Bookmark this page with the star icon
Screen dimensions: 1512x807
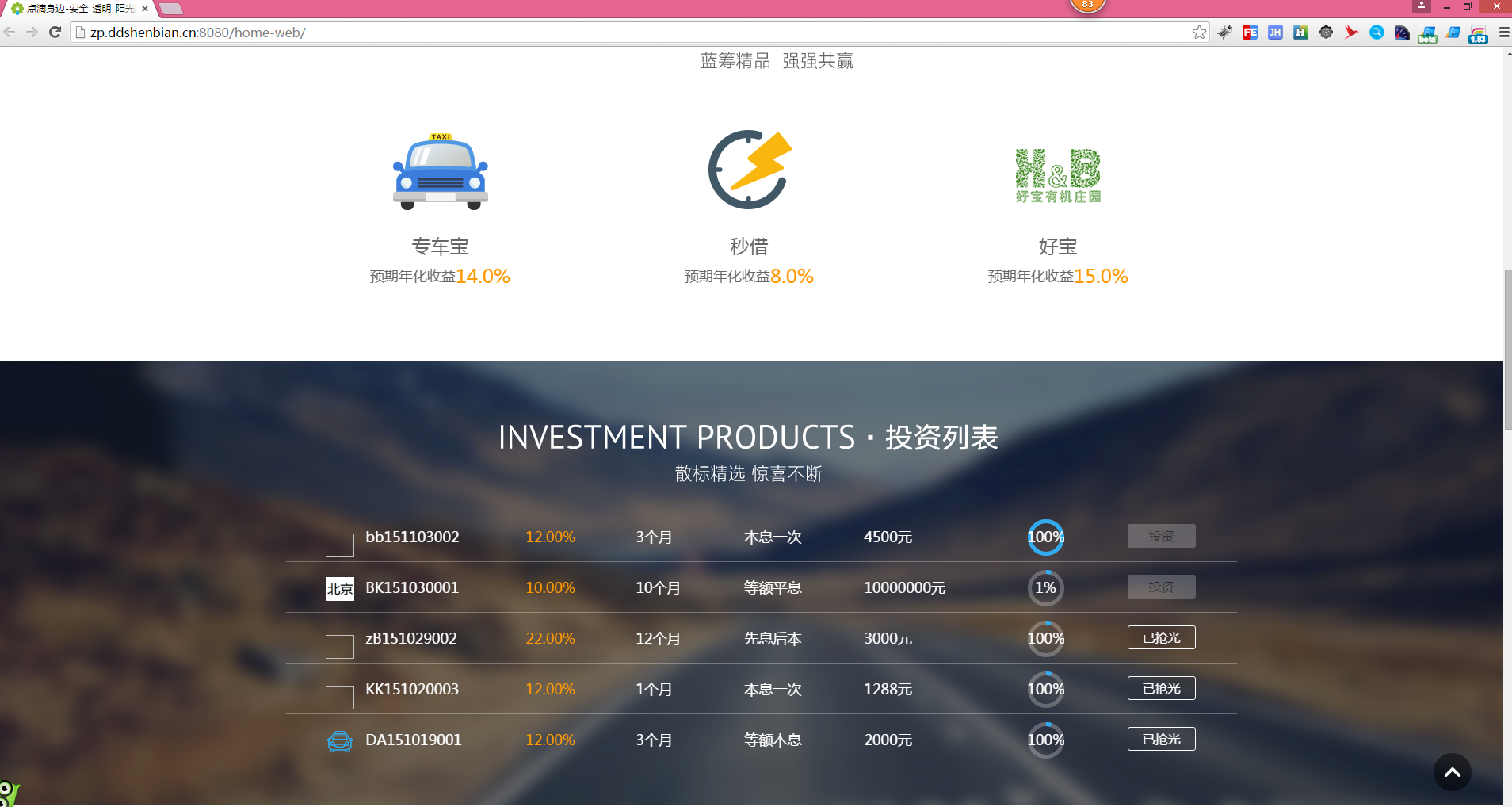[x=1199, y=33]
